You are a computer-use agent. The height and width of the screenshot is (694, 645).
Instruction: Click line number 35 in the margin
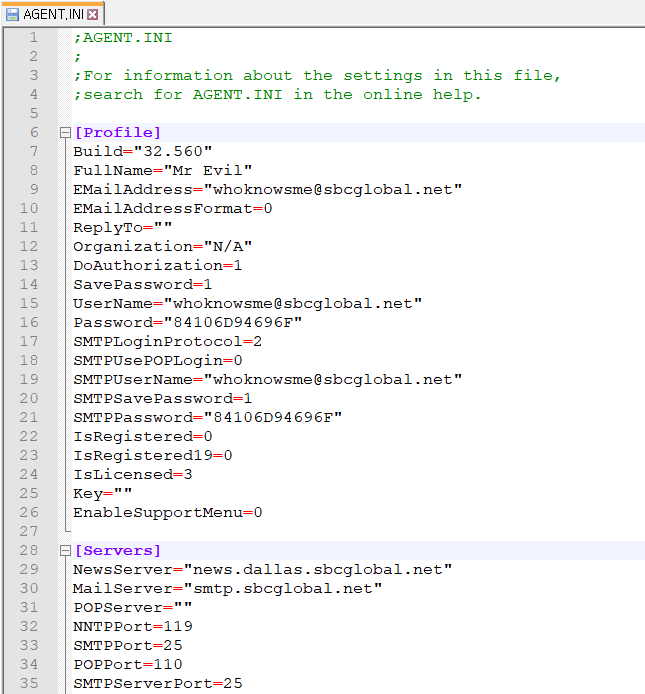(29, 683)
